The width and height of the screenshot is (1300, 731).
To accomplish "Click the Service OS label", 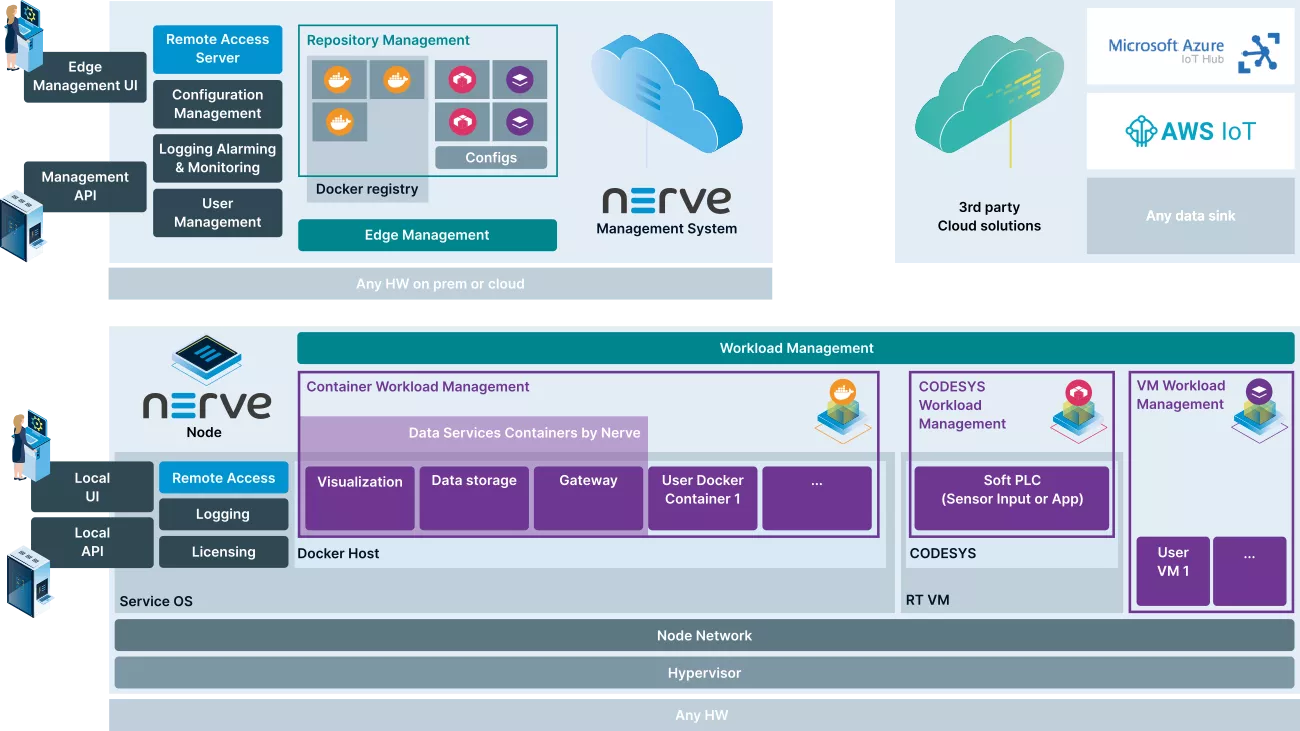I will point(156,601).
